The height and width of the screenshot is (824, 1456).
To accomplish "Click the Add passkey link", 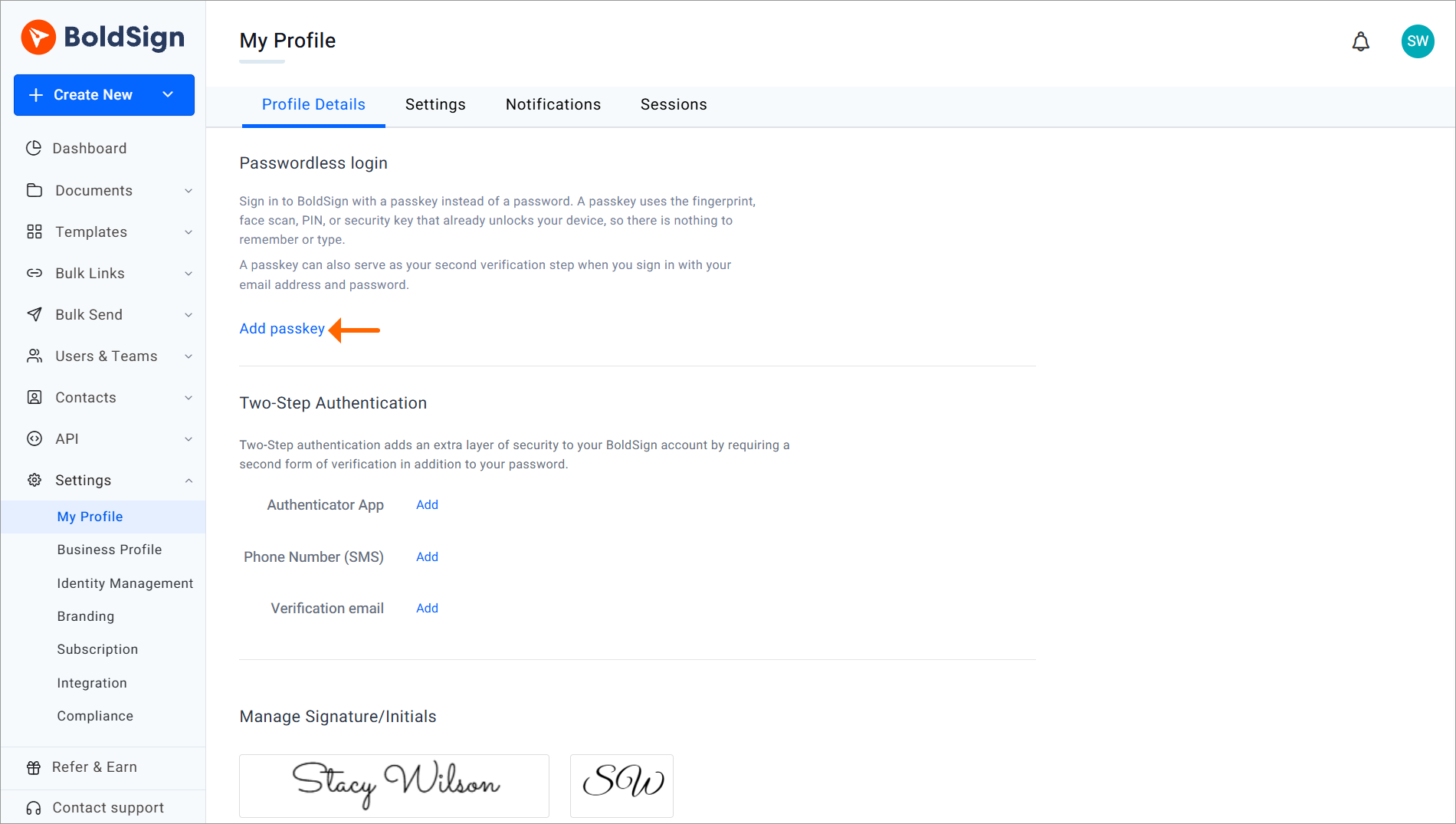I will pos(282,329).
